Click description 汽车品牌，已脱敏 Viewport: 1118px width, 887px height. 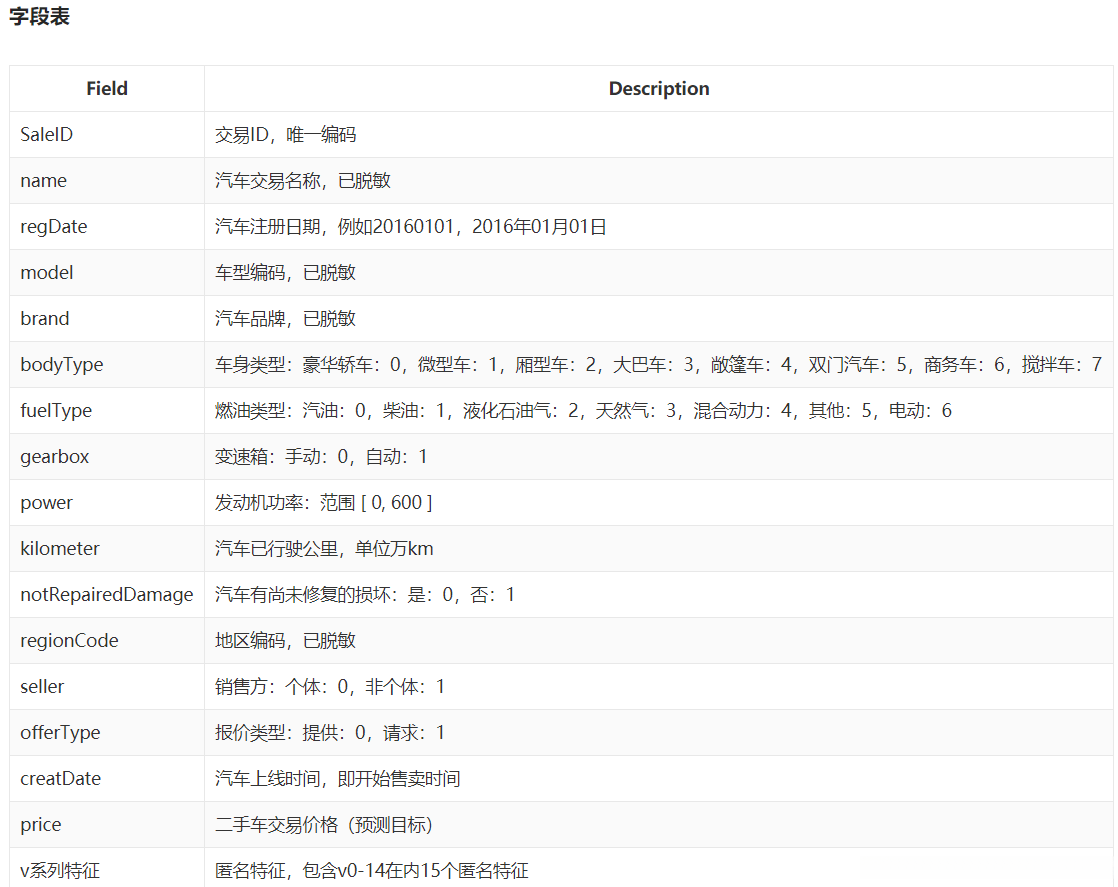pos(285,319)
